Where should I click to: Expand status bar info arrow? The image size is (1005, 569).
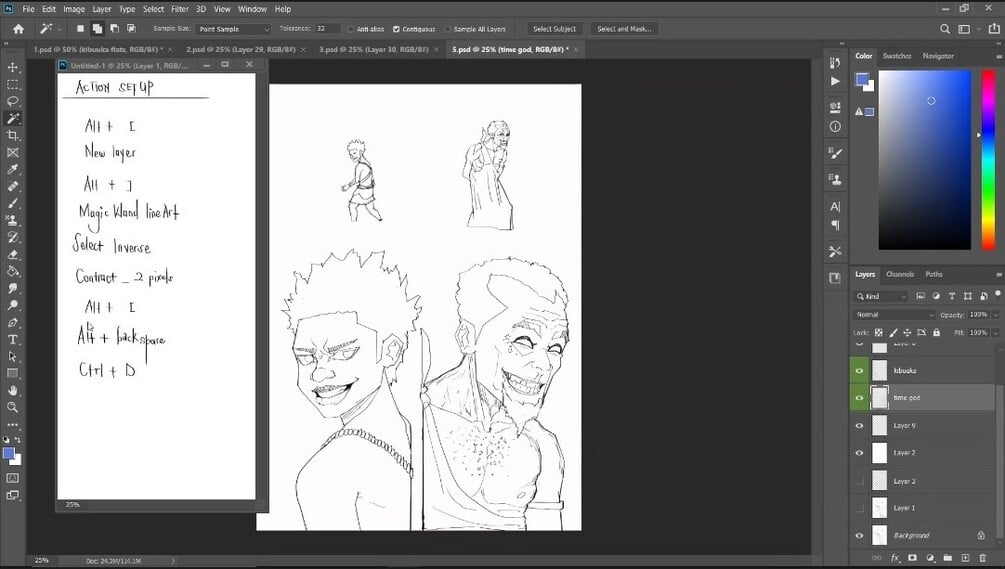tap(173, 561)
